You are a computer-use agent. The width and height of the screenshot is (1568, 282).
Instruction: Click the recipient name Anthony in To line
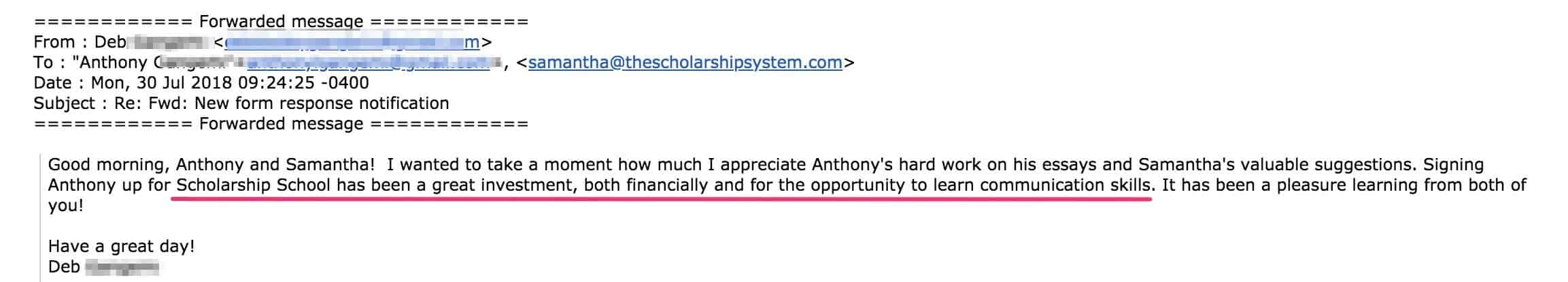tap(114, 63)
